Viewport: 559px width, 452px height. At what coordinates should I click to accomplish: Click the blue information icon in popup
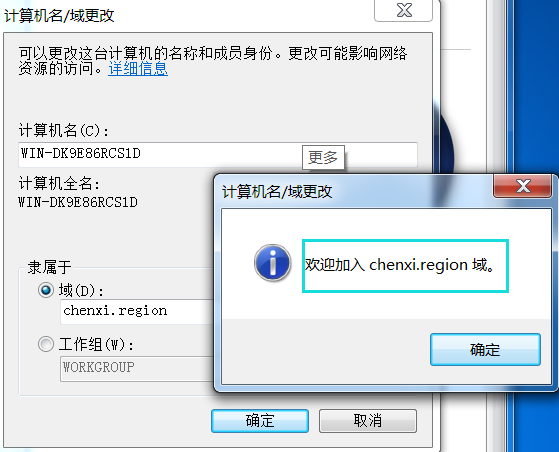click(x=272, y=263)
